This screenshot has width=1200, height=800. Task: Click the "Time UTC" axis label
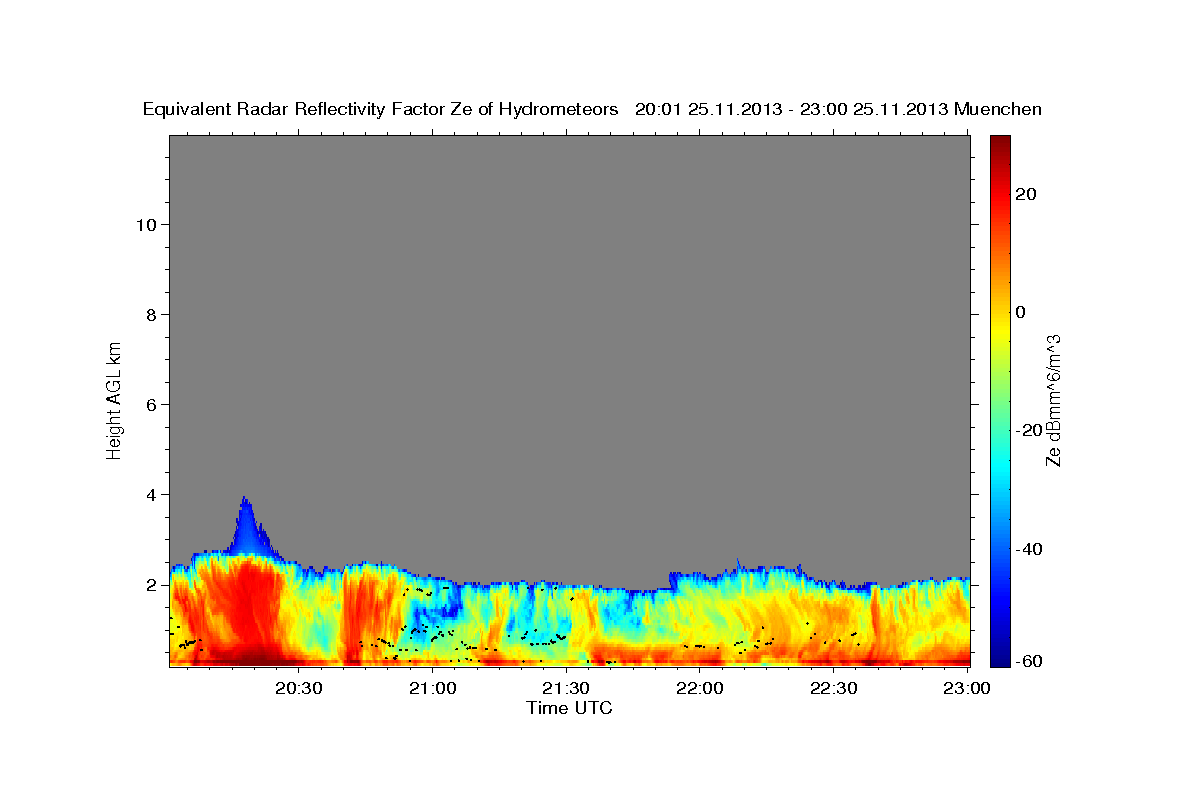coord(569,708)
